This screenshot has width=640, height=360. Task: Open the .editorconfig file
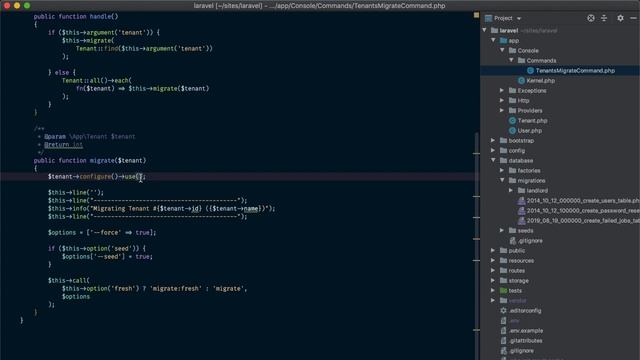pos(525,311)
